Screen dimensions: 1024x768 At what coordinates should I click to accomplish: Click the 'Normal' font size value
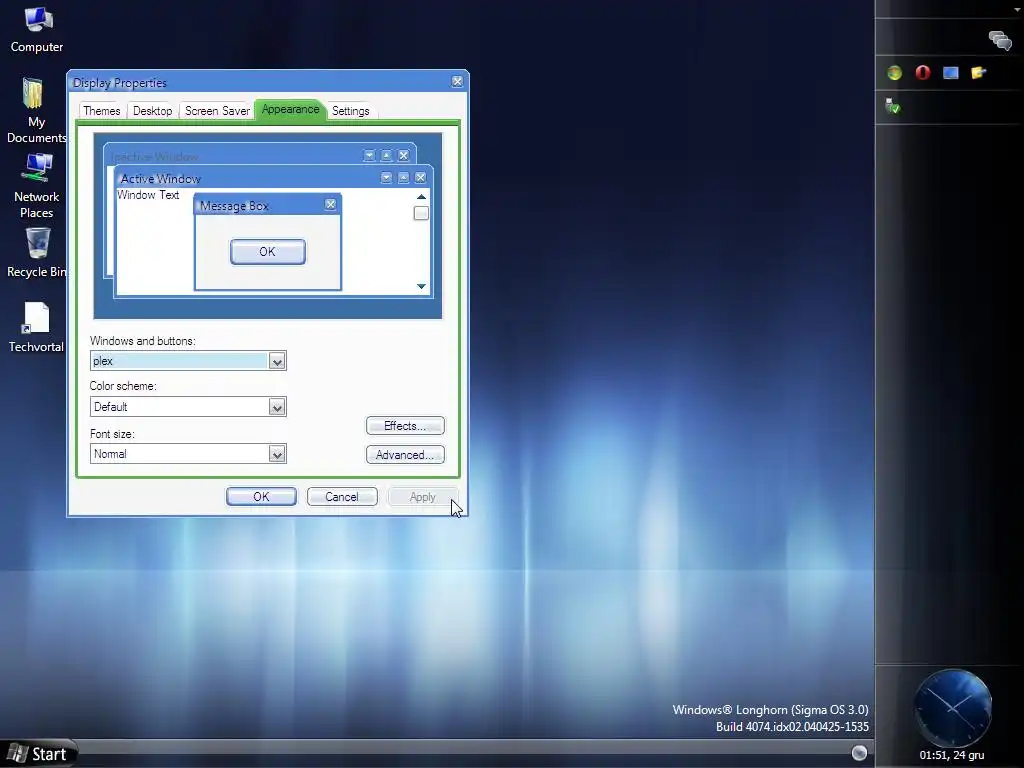pos(110,454)
